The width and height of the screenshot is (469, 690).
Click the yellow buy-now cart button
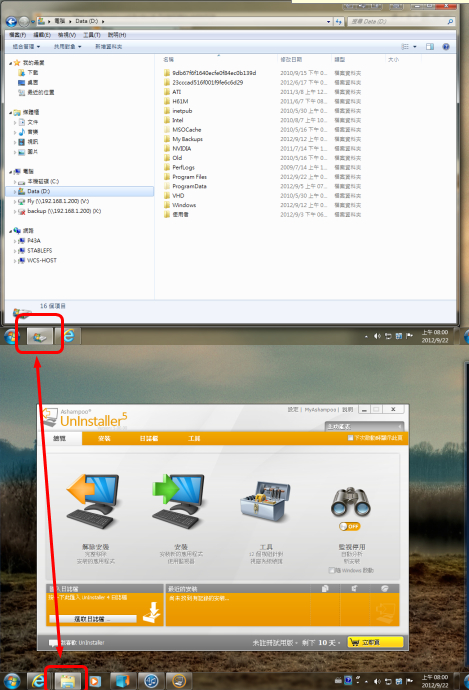coord(375,642)
